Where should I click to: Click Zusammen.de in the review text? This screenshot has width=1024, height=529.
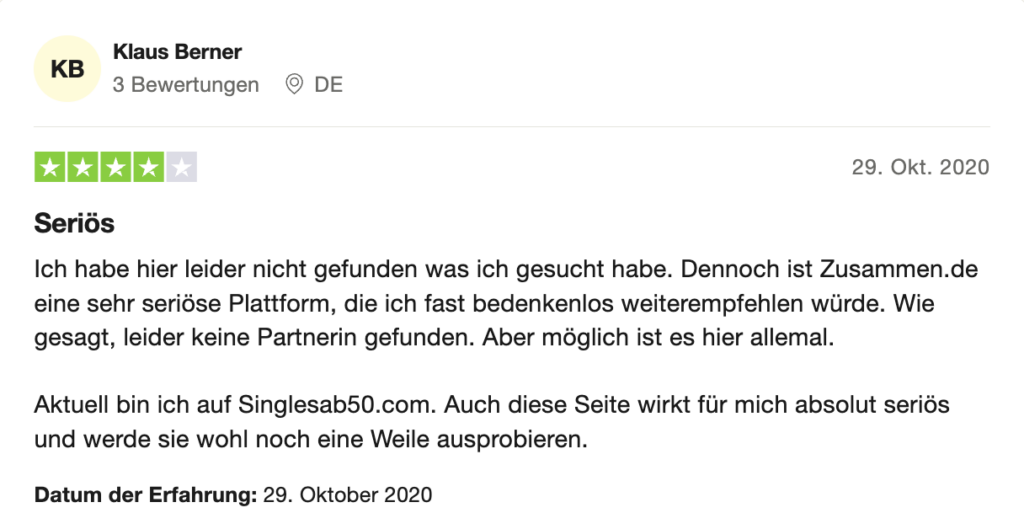click(x=899, y=269)
